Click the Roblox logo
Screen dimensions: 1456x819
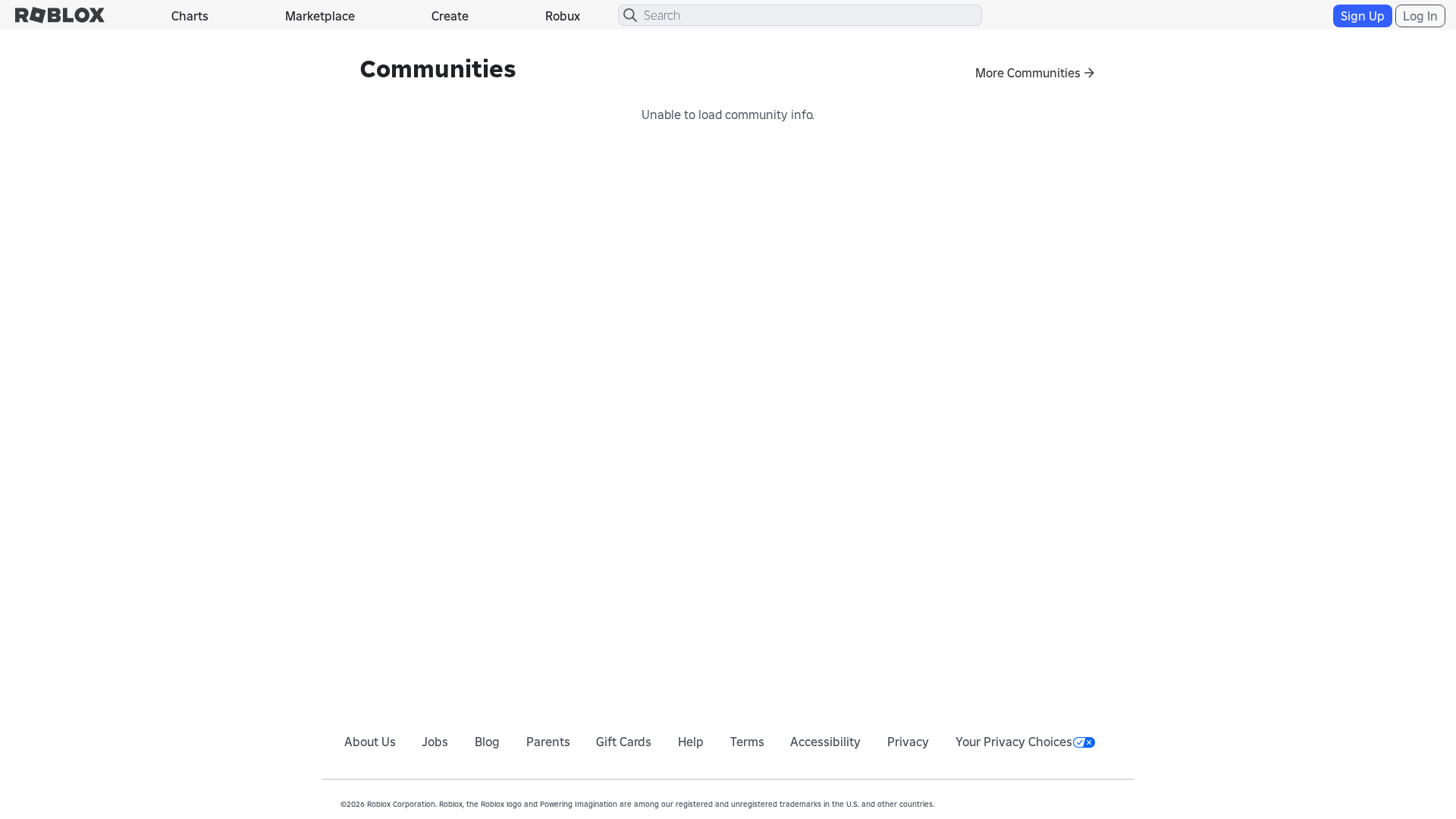59,15
